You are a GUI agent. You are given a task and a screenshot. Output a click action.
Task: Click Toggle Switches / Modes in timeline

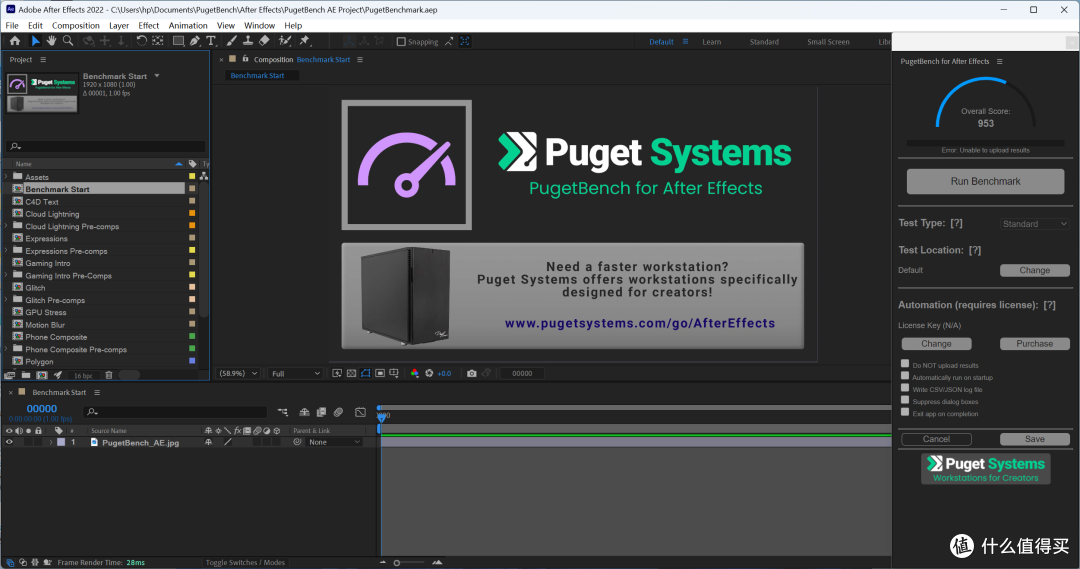[x=245, y=563]
